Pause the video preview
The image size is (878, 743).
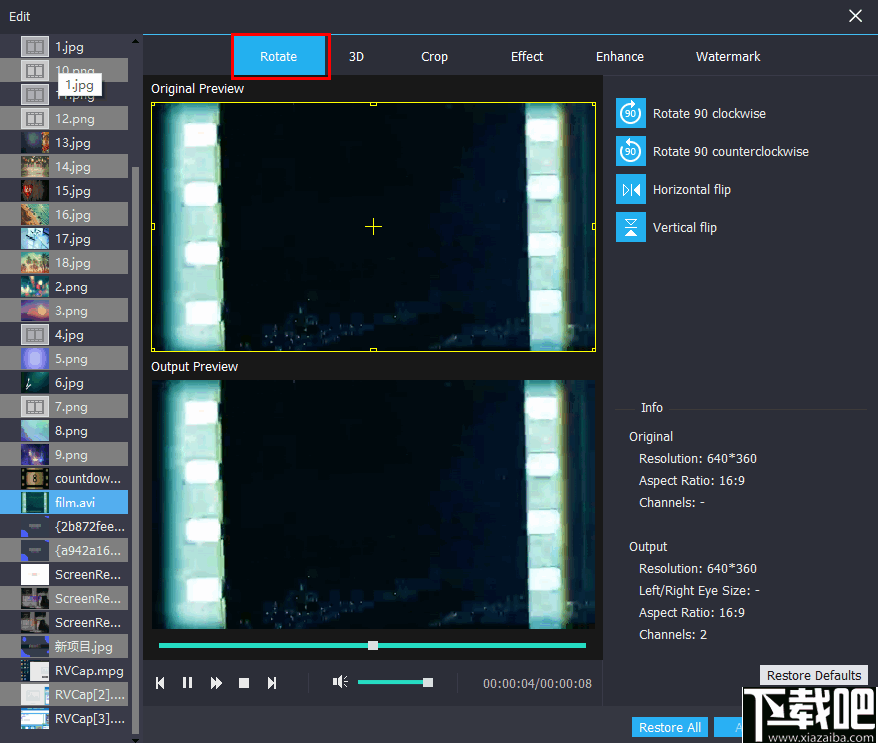[187, 682]
